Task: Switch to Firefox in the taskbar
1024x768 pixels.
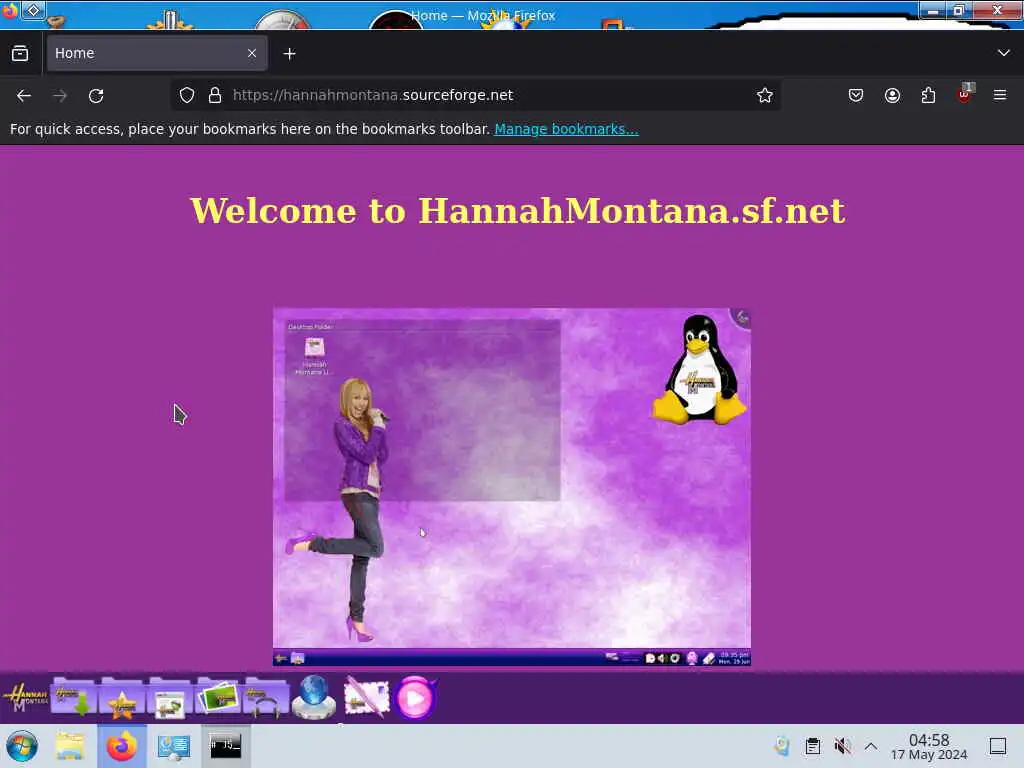Action: click(x=121, y=746)
